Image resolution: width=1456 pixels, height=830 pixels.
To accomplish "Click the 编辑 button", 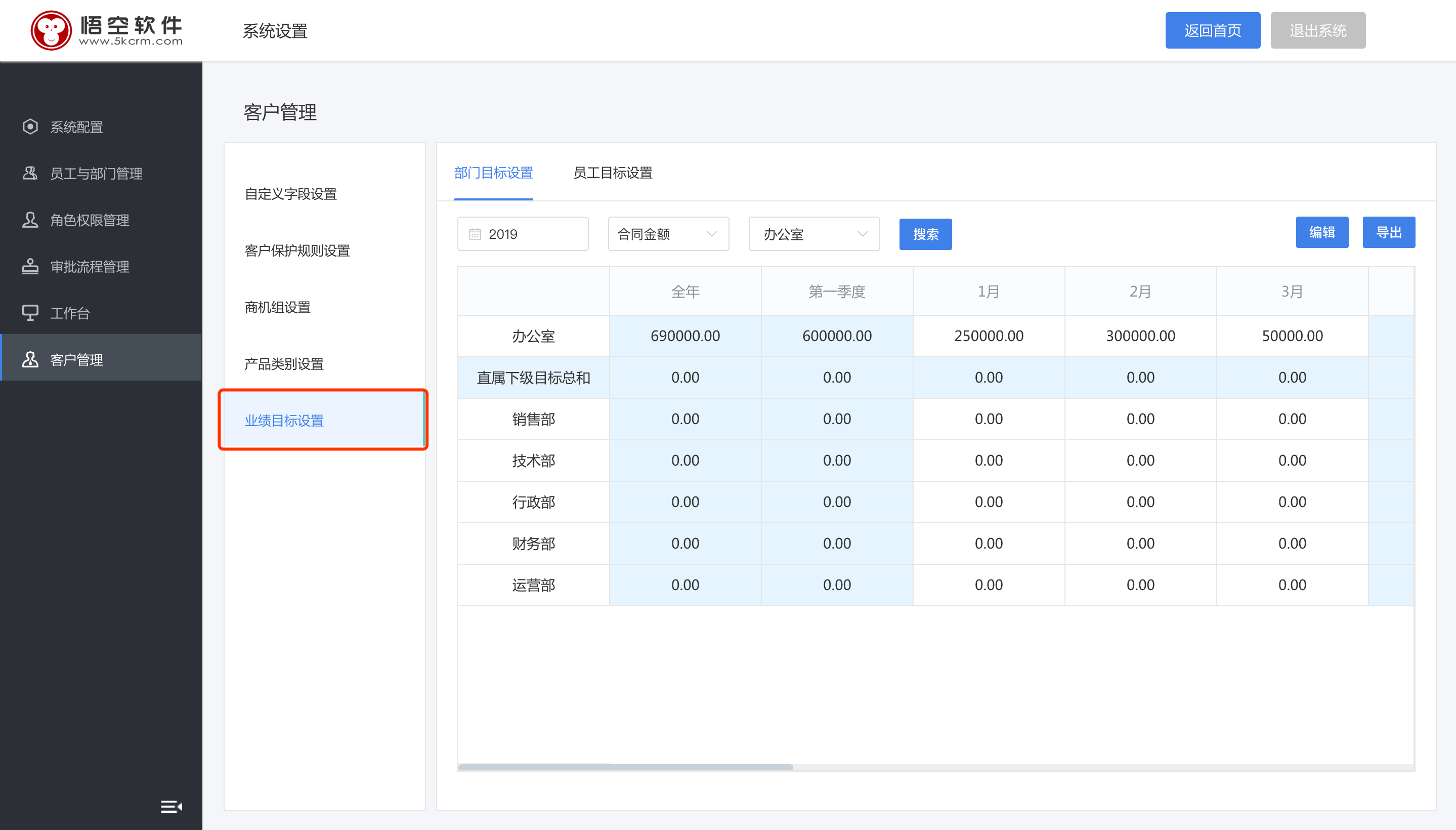I will (1321, 233).
